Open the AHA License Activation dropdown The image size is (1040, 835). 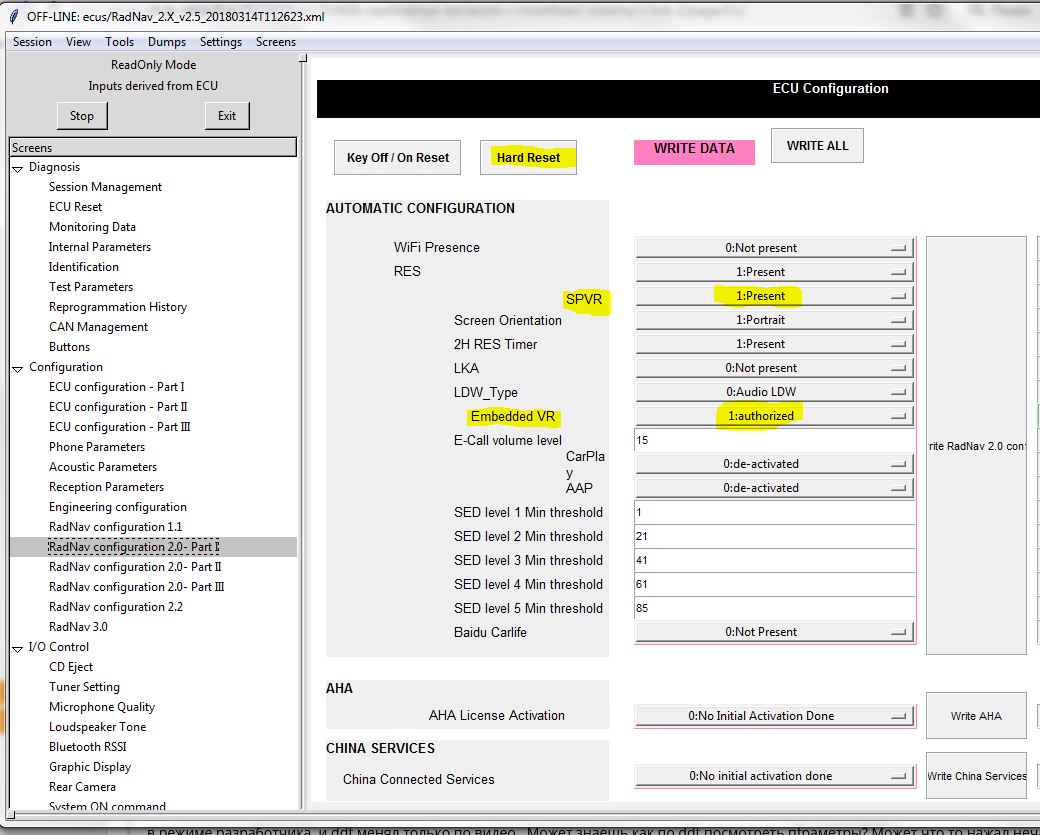[x=774, y=716]
